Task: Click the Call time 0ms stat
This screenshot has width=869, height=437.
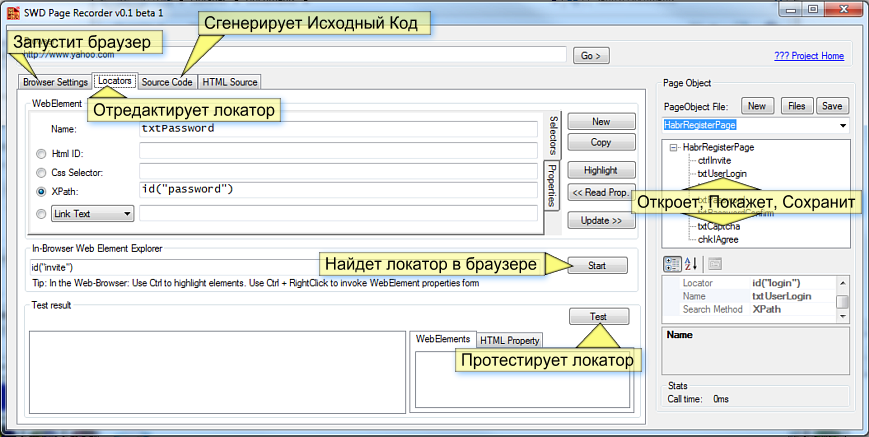Action: coord(698,399)
